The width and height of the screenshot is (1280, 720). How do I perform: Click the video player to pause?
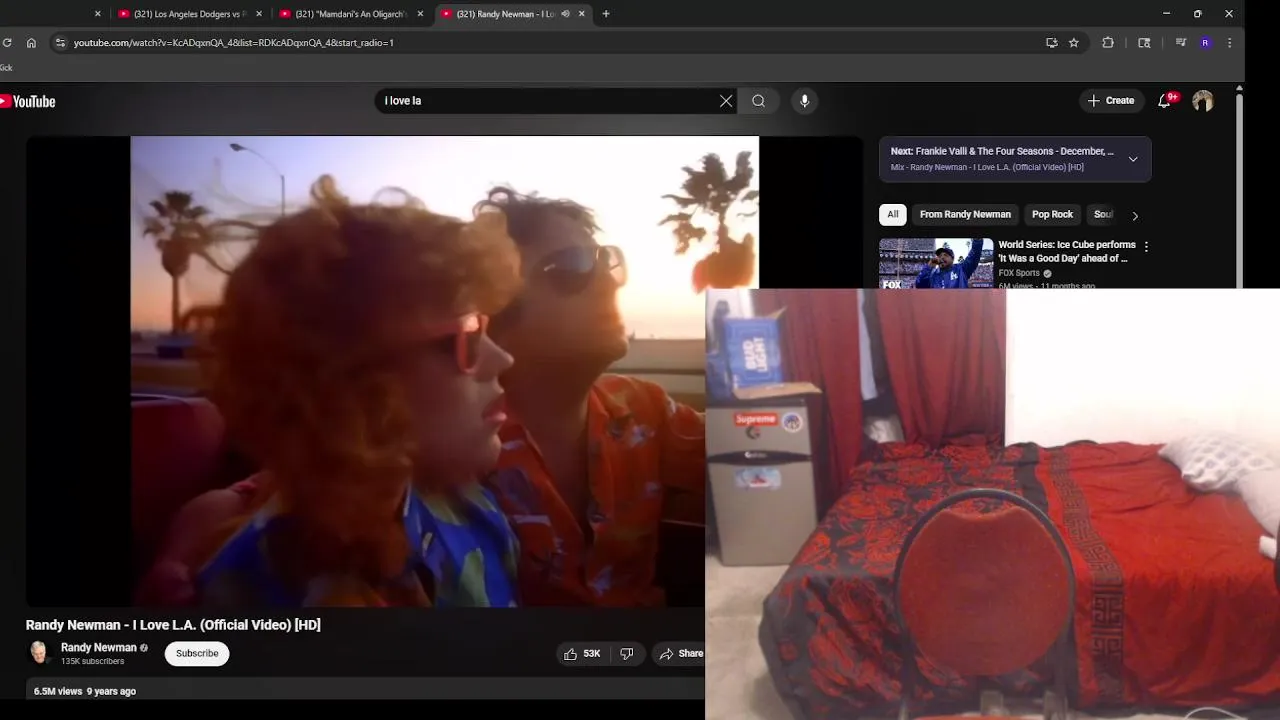click(444, 371)
